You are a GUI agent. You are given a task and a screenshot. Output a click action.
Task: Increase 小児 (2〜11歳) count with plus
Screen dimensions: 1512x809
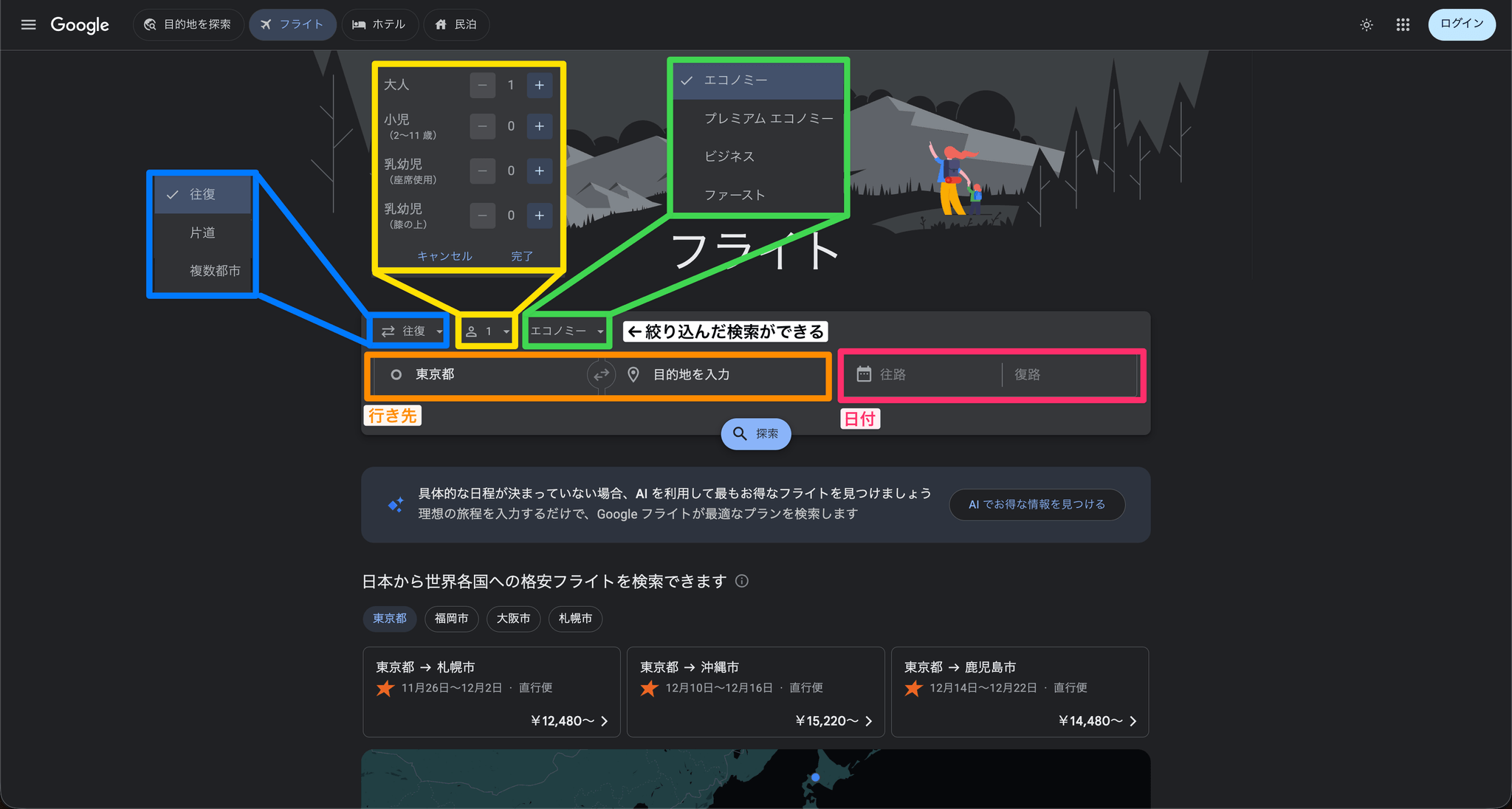coord(540,126)
